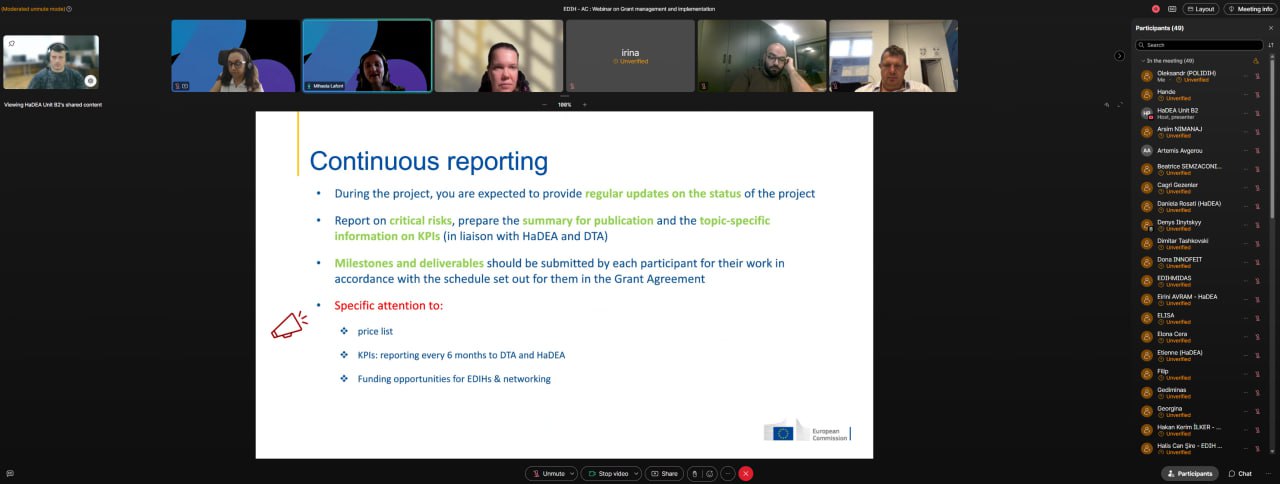
Task: Click the red leave meeting button
Action: coord(745,473)
